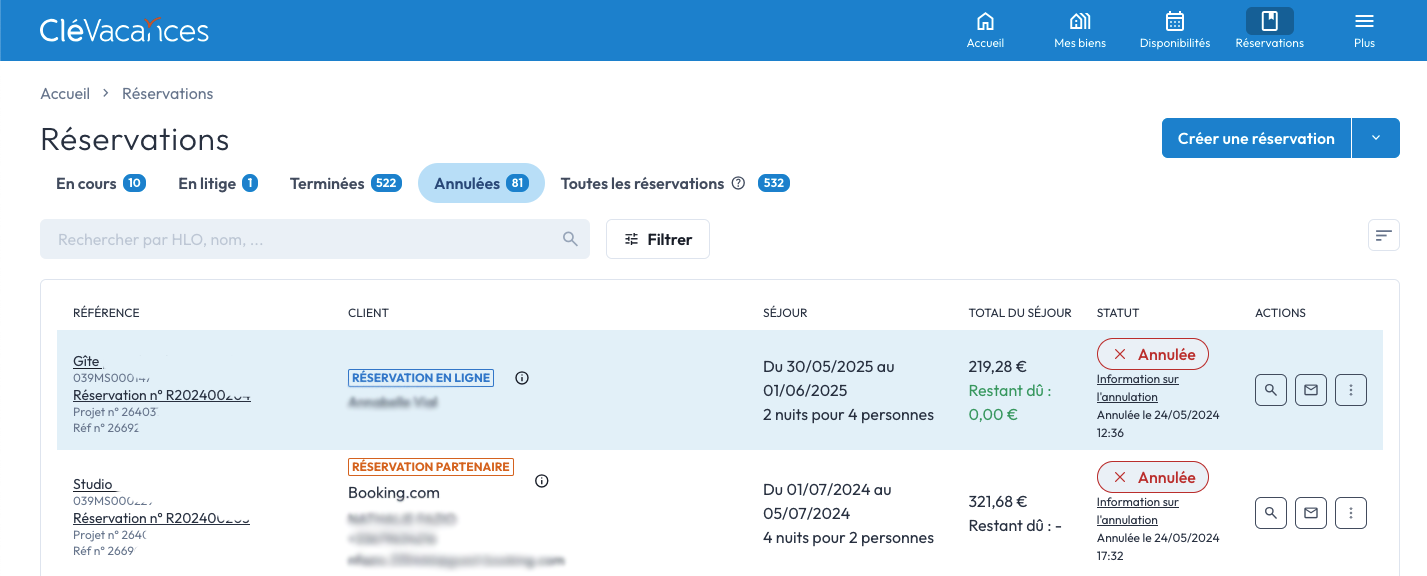1427x576 pixels.
Task: Send email for the Gîte reservation
Action: [x=1311, y=390]
